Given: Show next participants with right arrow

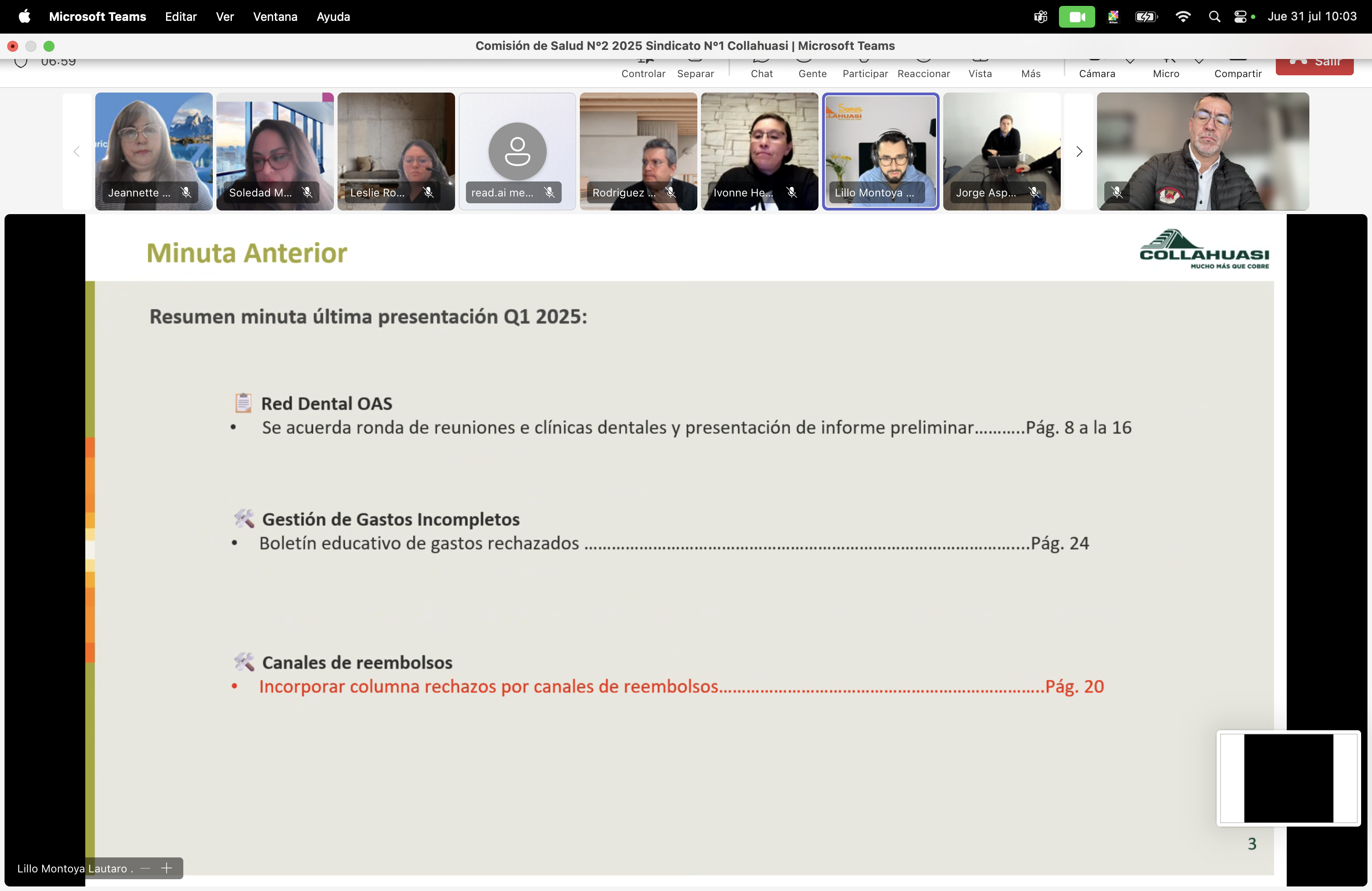Looking at the screenshot, I should pos(1079,152).
